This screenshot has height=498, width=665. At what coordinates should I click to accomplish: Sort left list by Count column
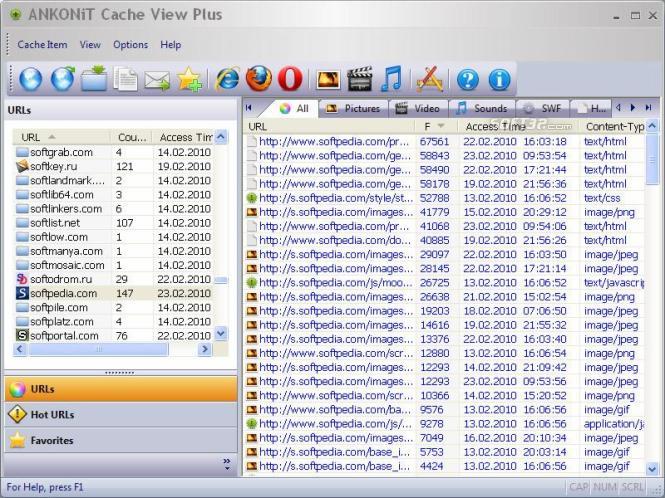[x=132, y=137]
